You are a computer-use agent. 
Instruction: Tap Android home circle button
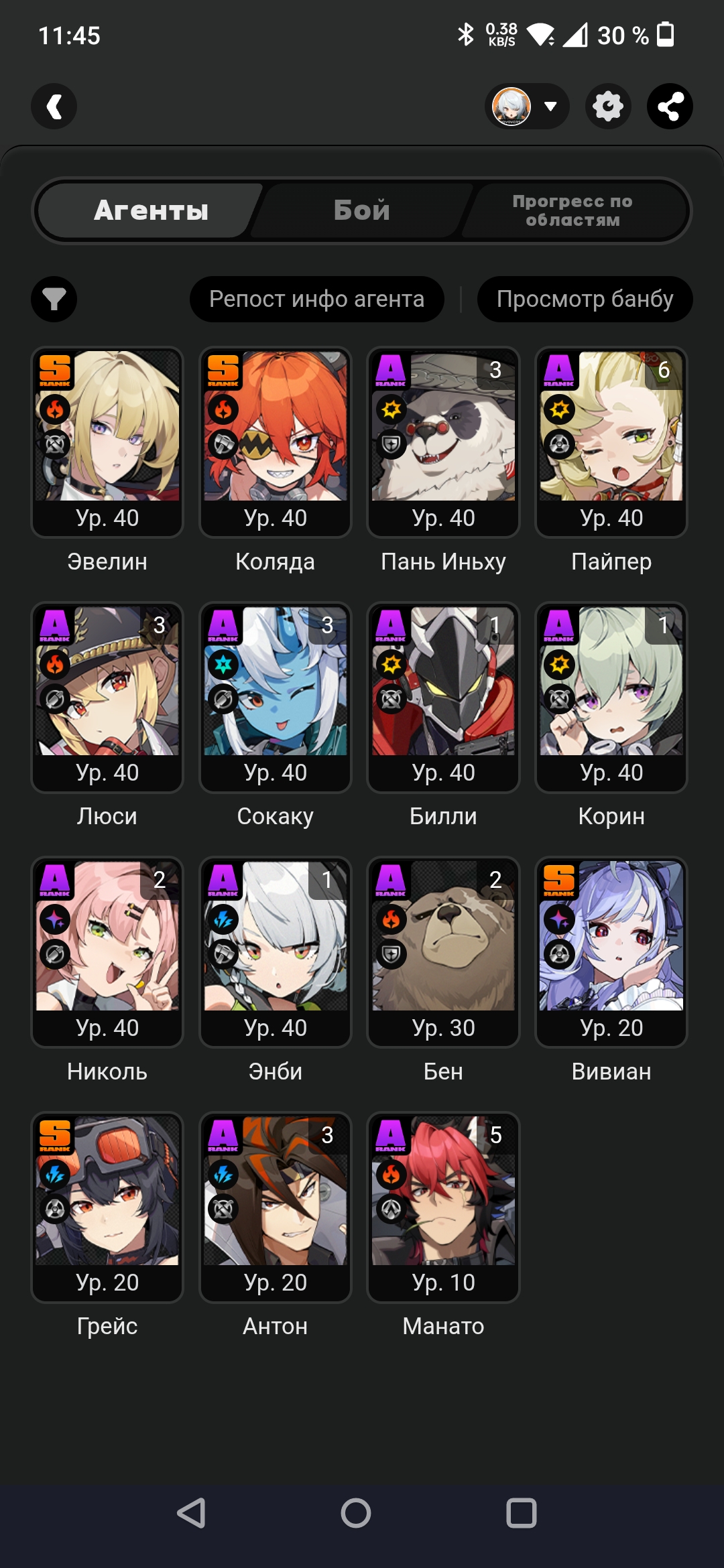pyautogui.click(x=356, y=1512)
